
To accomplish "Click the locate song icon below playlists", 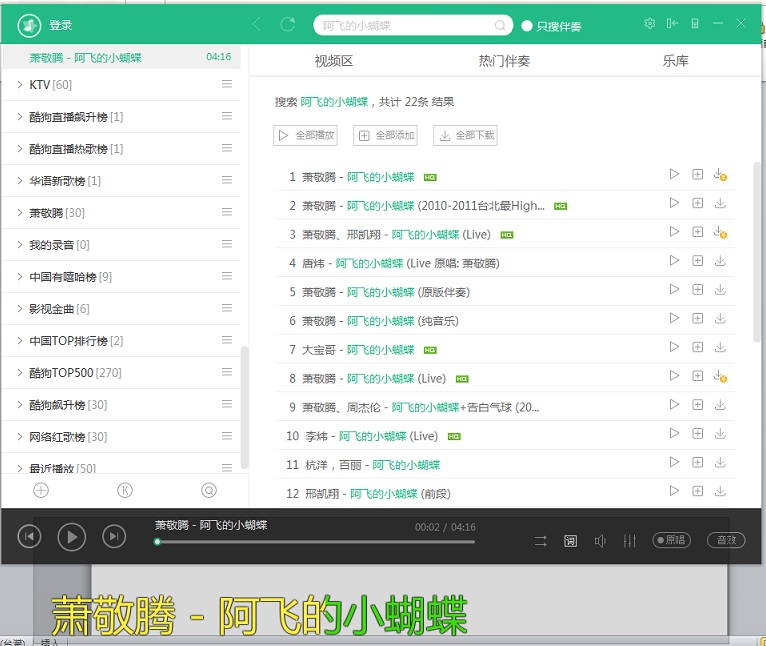I will 209,490.
